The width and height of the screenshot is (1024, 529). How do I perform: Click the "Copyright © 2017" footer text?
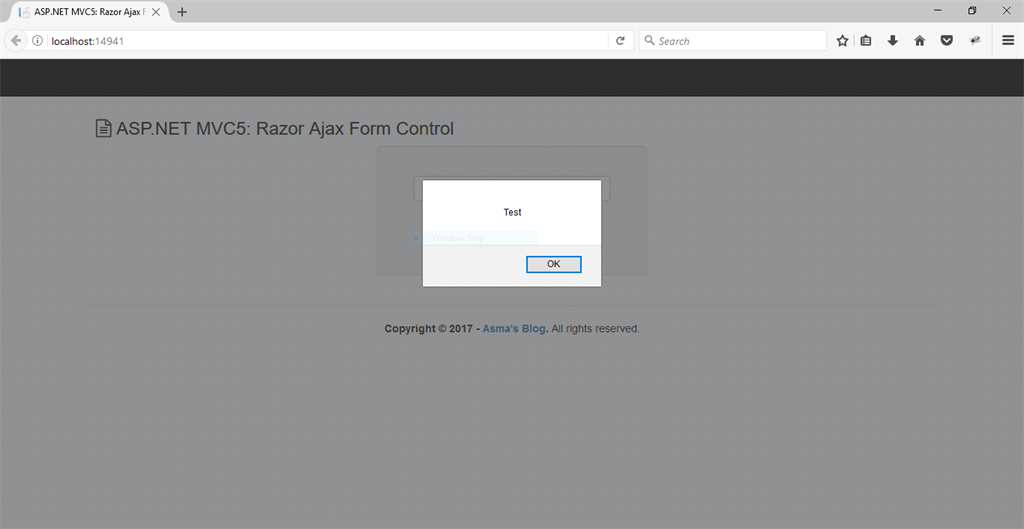428,329
